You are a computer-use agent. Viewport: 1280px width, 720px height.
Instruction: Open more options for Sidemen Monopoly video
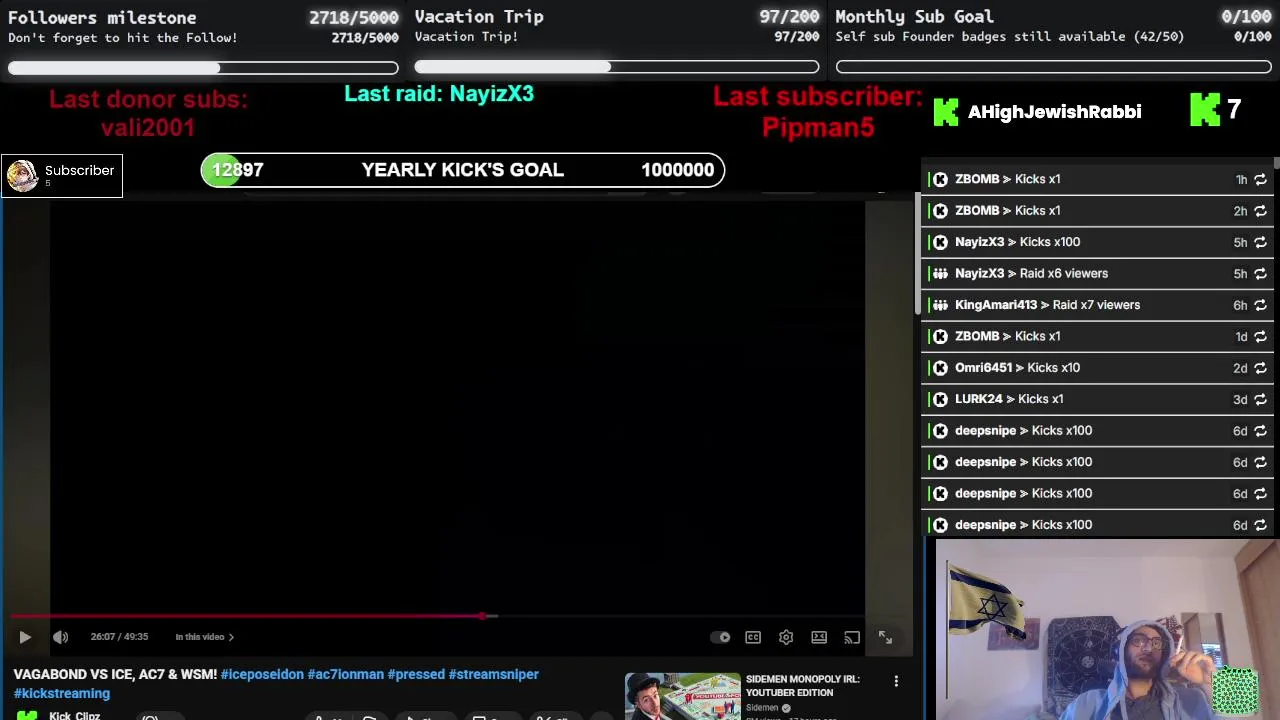[x=896, y=681]
